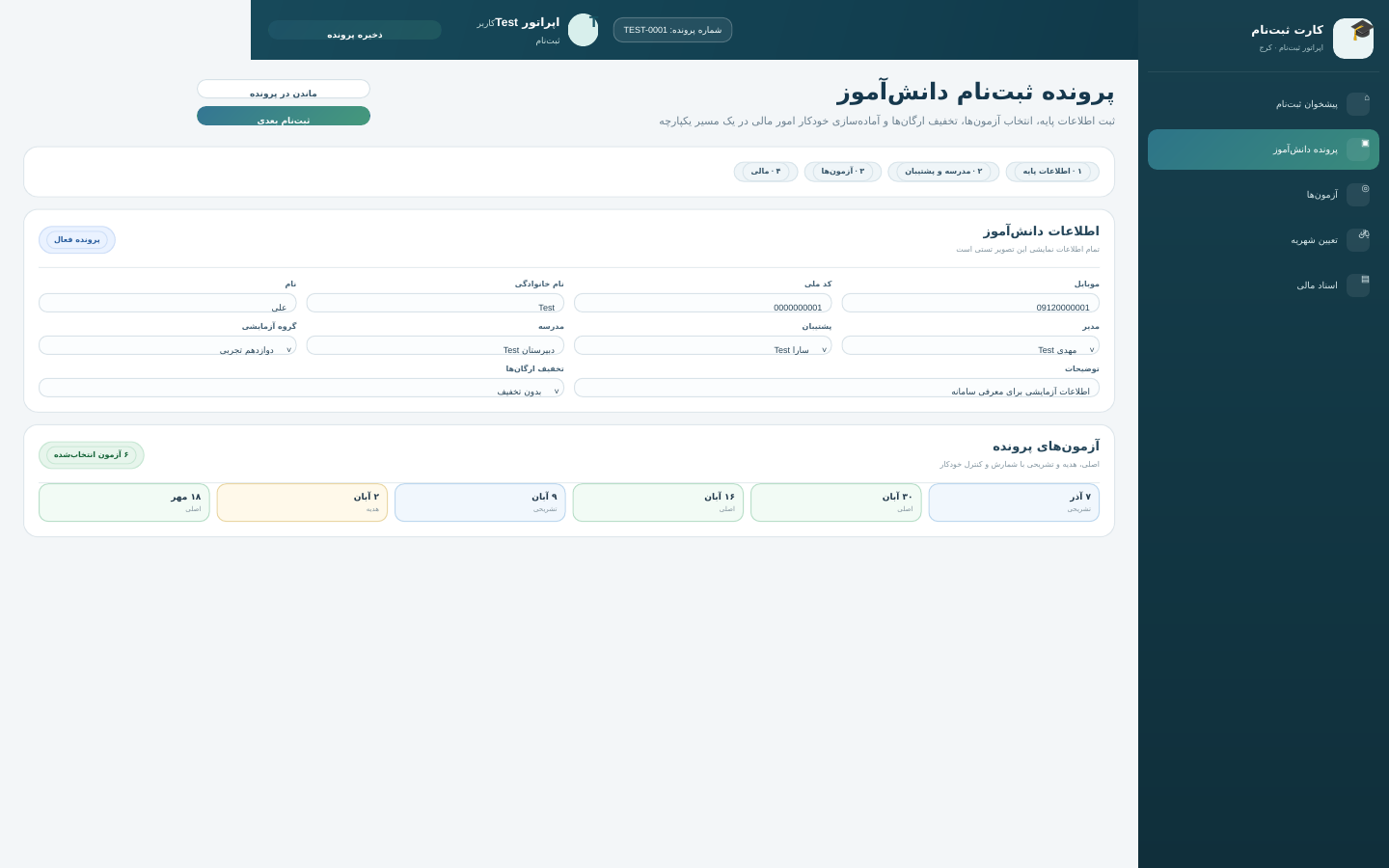
Task: Click the user avatar in the header
Action: click(583, 30)
